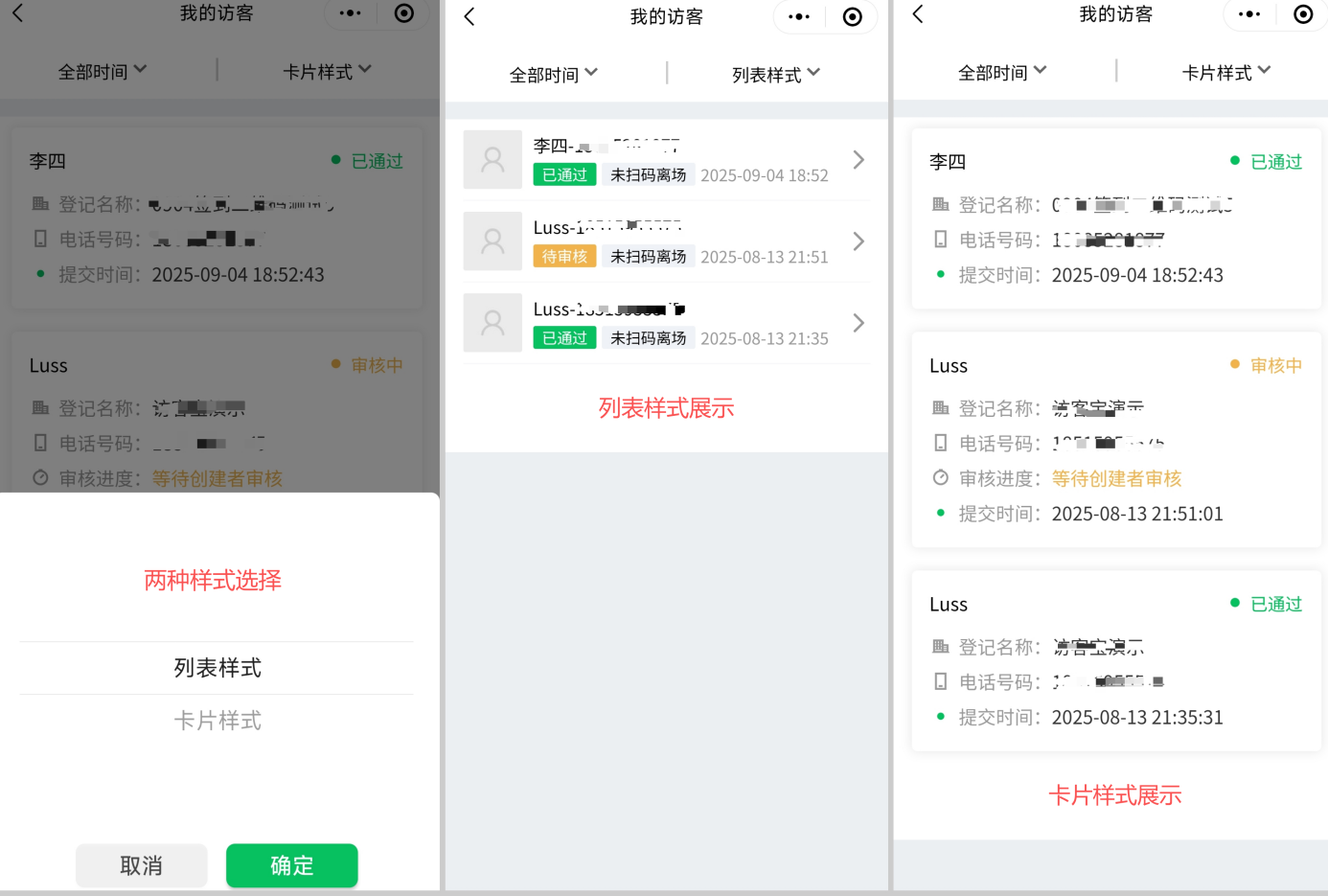
Task: Click right chevron on 李四 list row
Action: 859,160
